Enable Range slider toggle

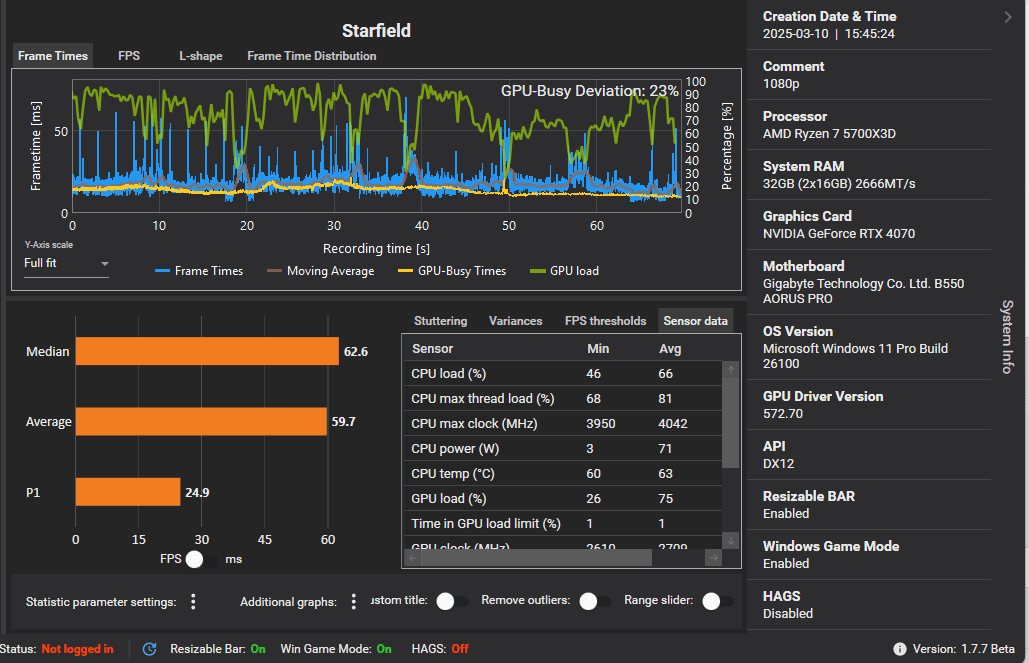point(718,601)
